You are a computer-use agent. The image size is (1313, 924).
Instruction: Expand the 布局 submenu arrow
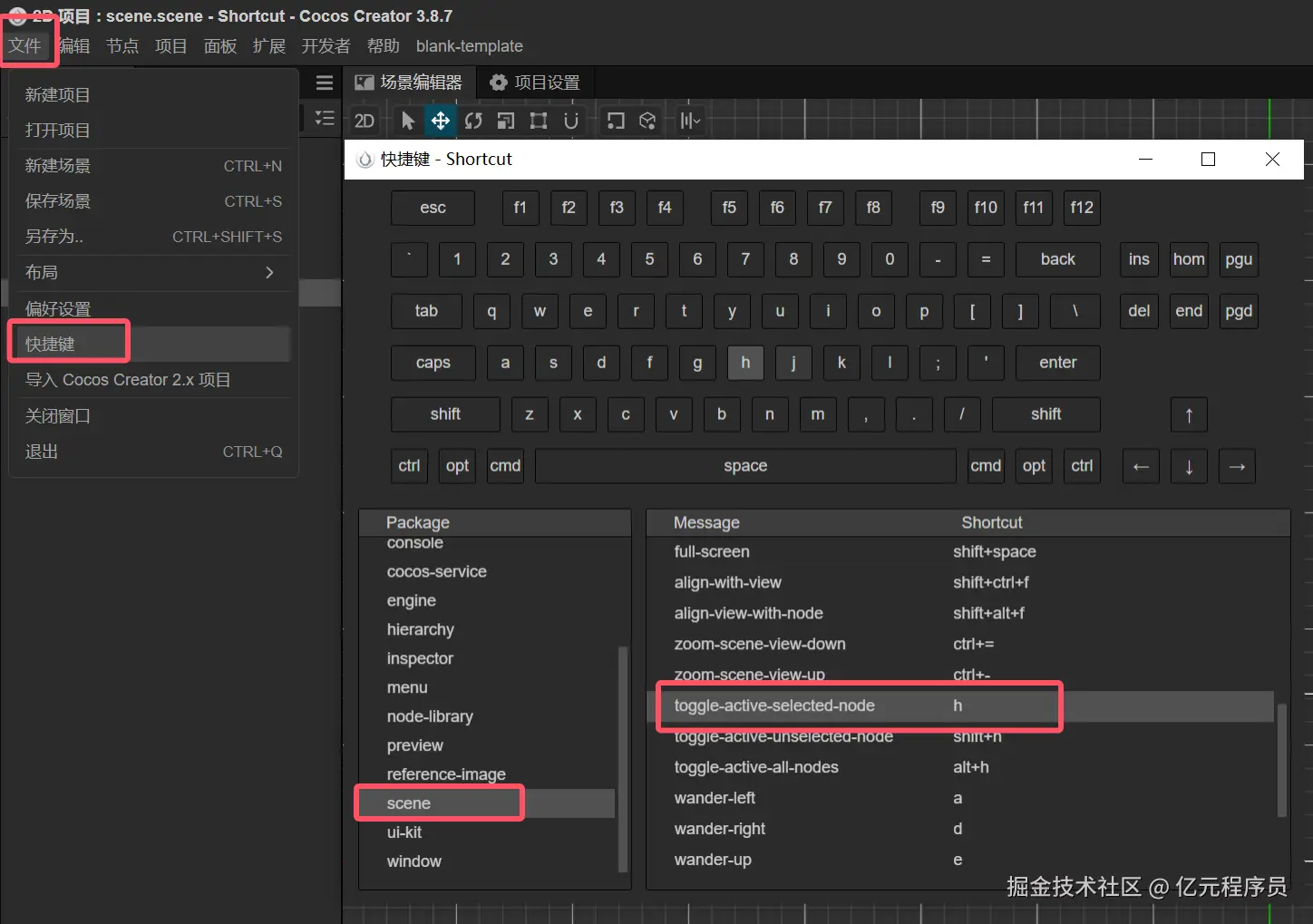click(269, 272)
